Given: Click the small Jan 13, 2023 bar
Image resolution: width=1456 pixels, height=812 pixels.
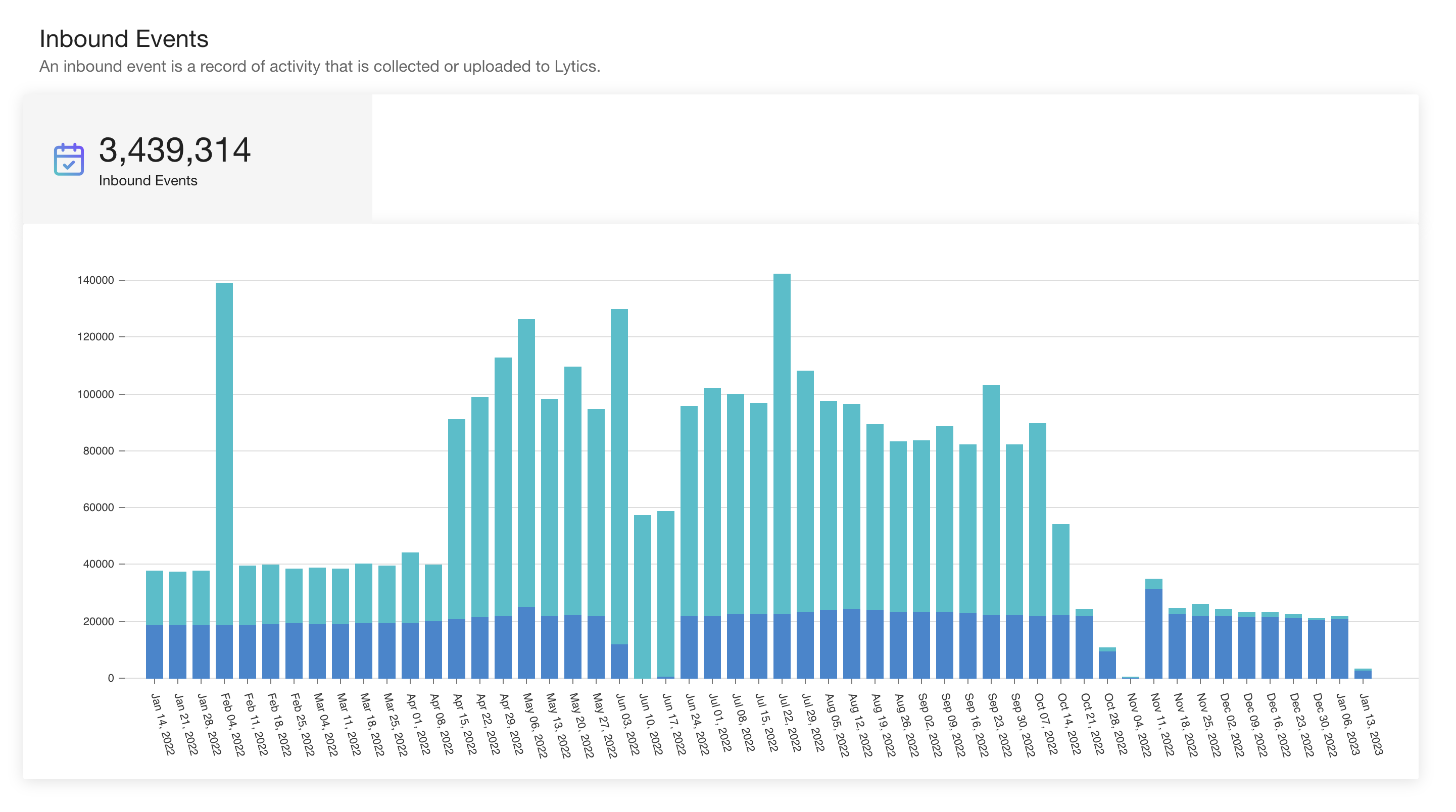Looking at the screenshot, I should click(1363, 673).
